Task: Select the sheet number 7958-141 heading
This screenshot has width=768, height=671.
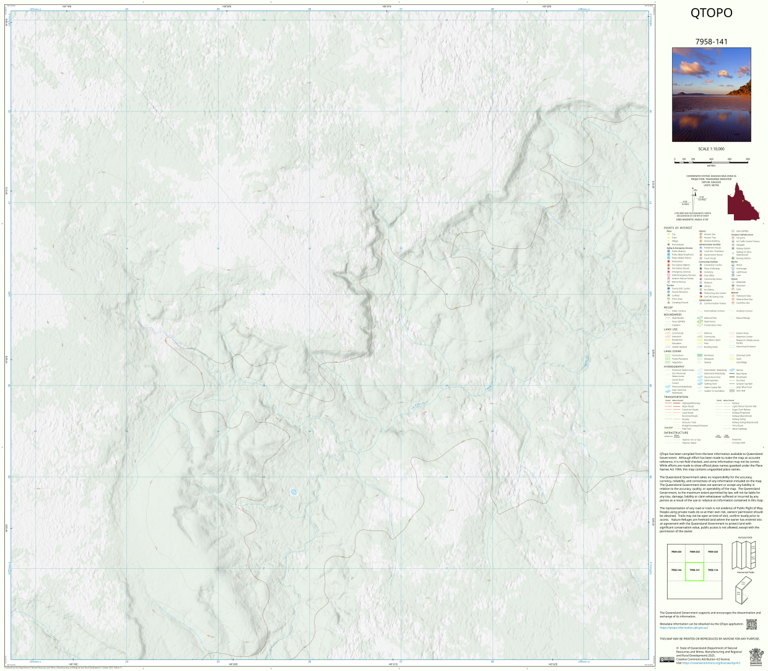Action: tap(711, 42)
